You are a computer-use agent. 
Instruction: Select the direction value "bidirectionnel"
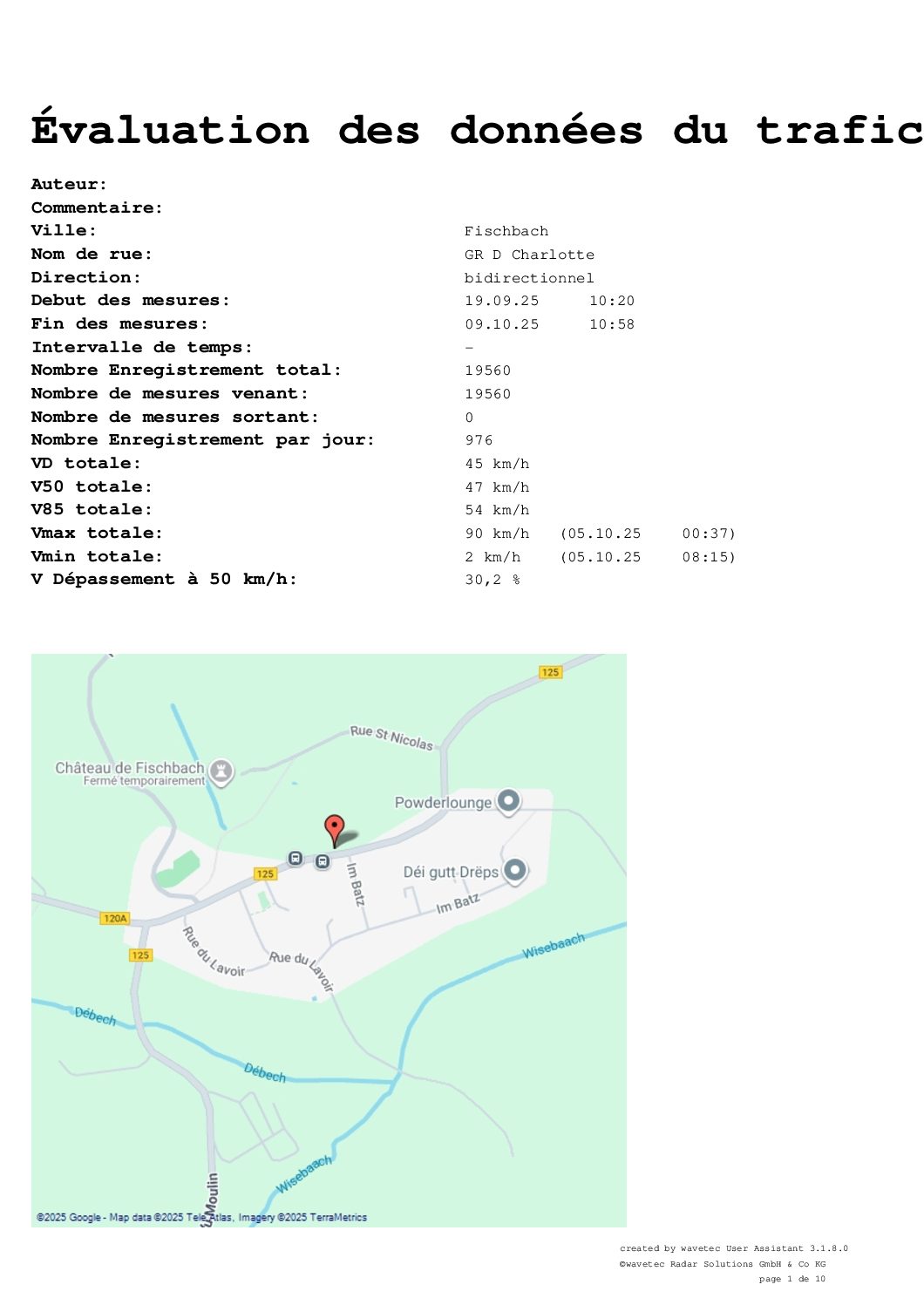click(x=529, y=278)
